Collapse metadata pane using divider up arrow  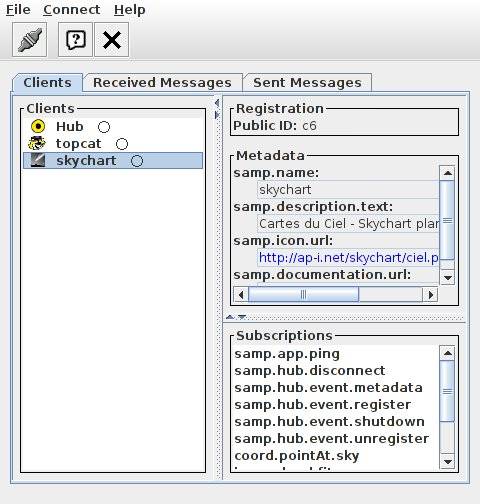230,317
